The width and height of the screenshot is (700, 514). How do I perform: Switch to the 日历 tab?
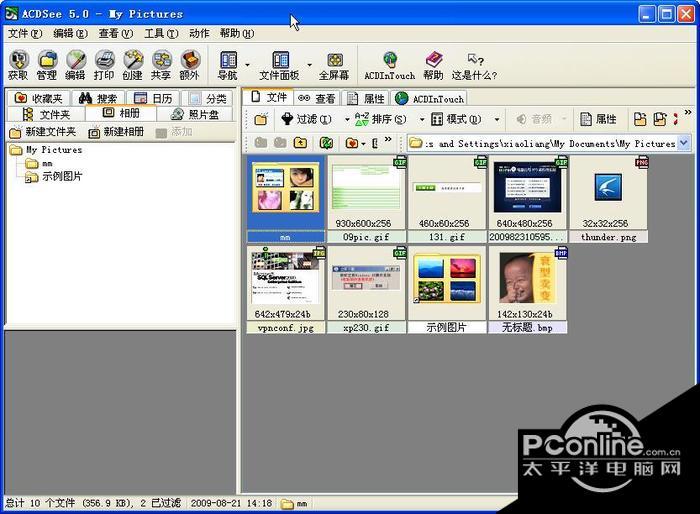click(x=153, y=98)
